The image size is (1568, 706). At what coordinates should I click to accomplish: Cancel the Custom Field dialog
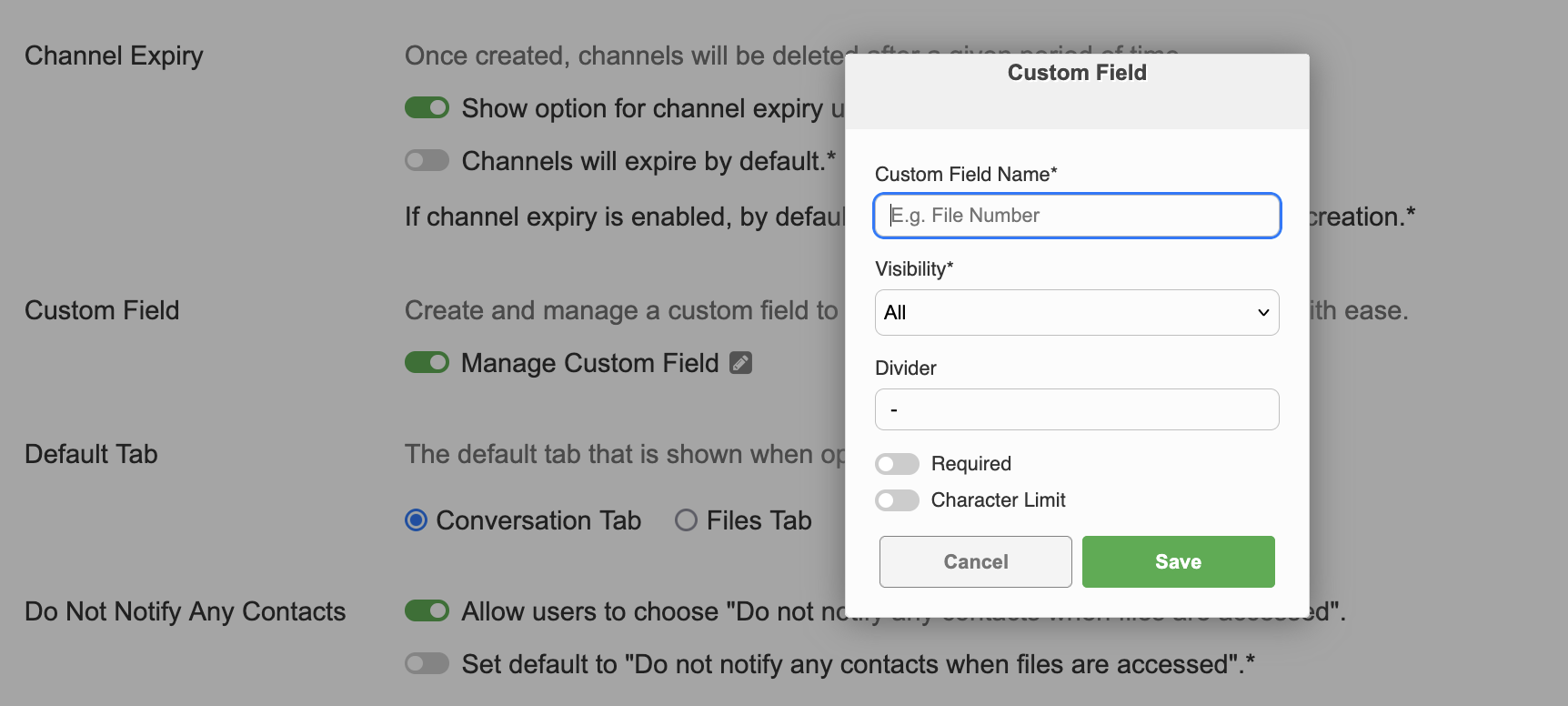[x=975, y=561]
